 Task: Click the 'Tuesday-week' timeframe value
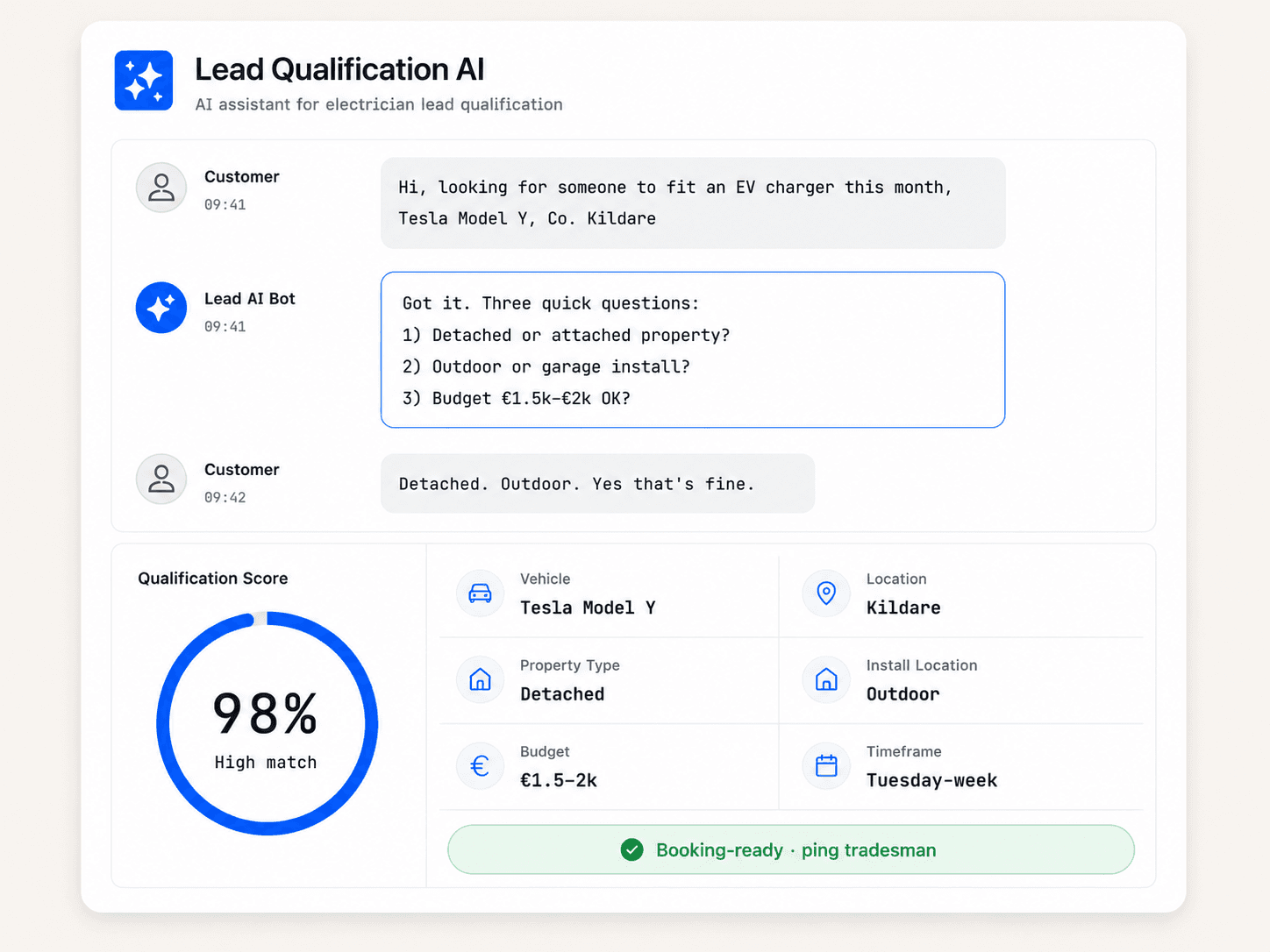click(x=931, y=780)
